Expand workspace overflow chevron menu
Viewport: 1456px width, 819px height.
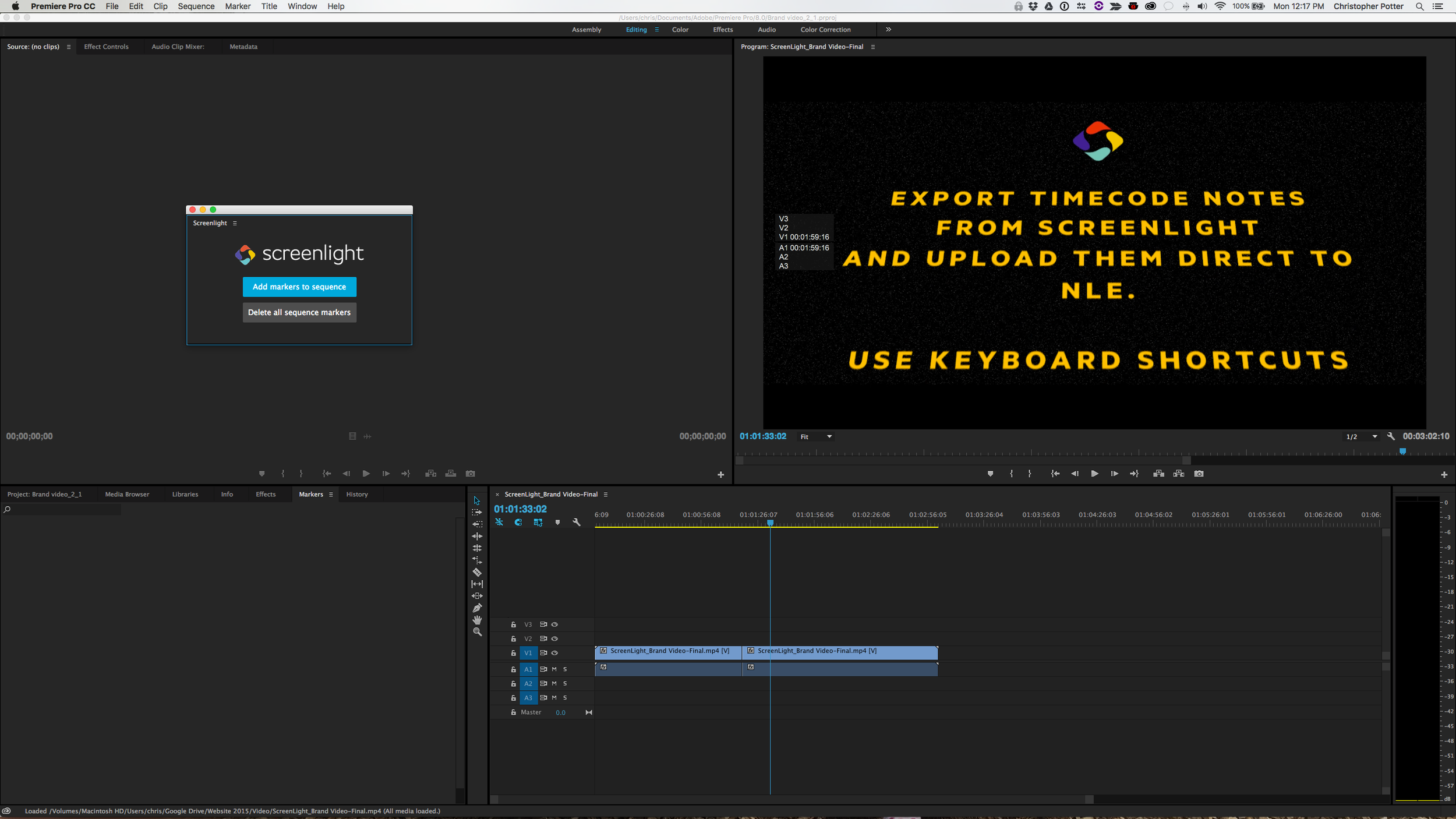point(888,29)
